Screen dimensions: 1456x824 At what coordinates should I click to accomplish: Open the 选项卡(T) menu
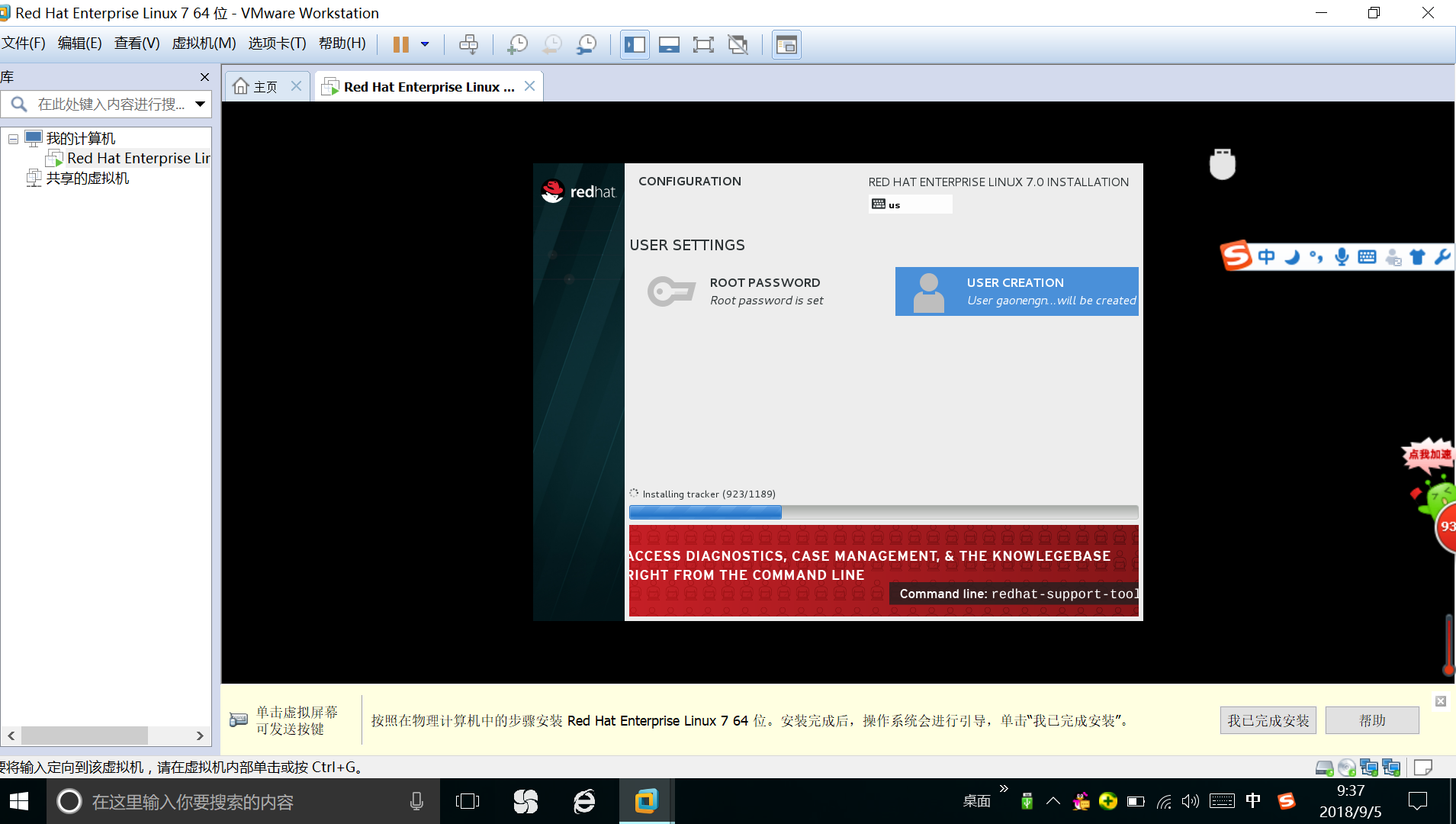(x=277, y=43)
